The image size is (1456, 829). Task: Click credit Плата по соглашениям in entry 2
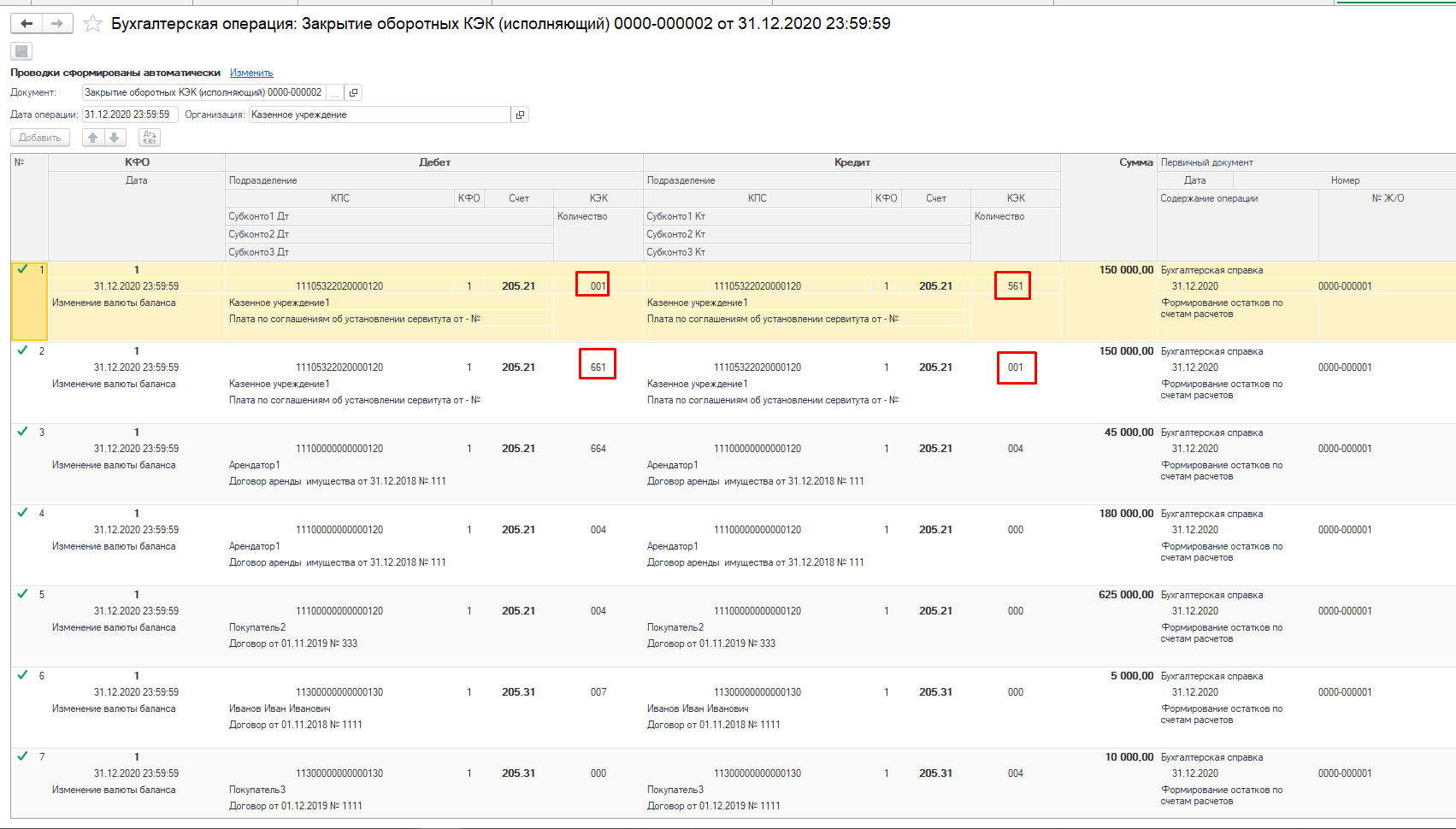point(773,400)
